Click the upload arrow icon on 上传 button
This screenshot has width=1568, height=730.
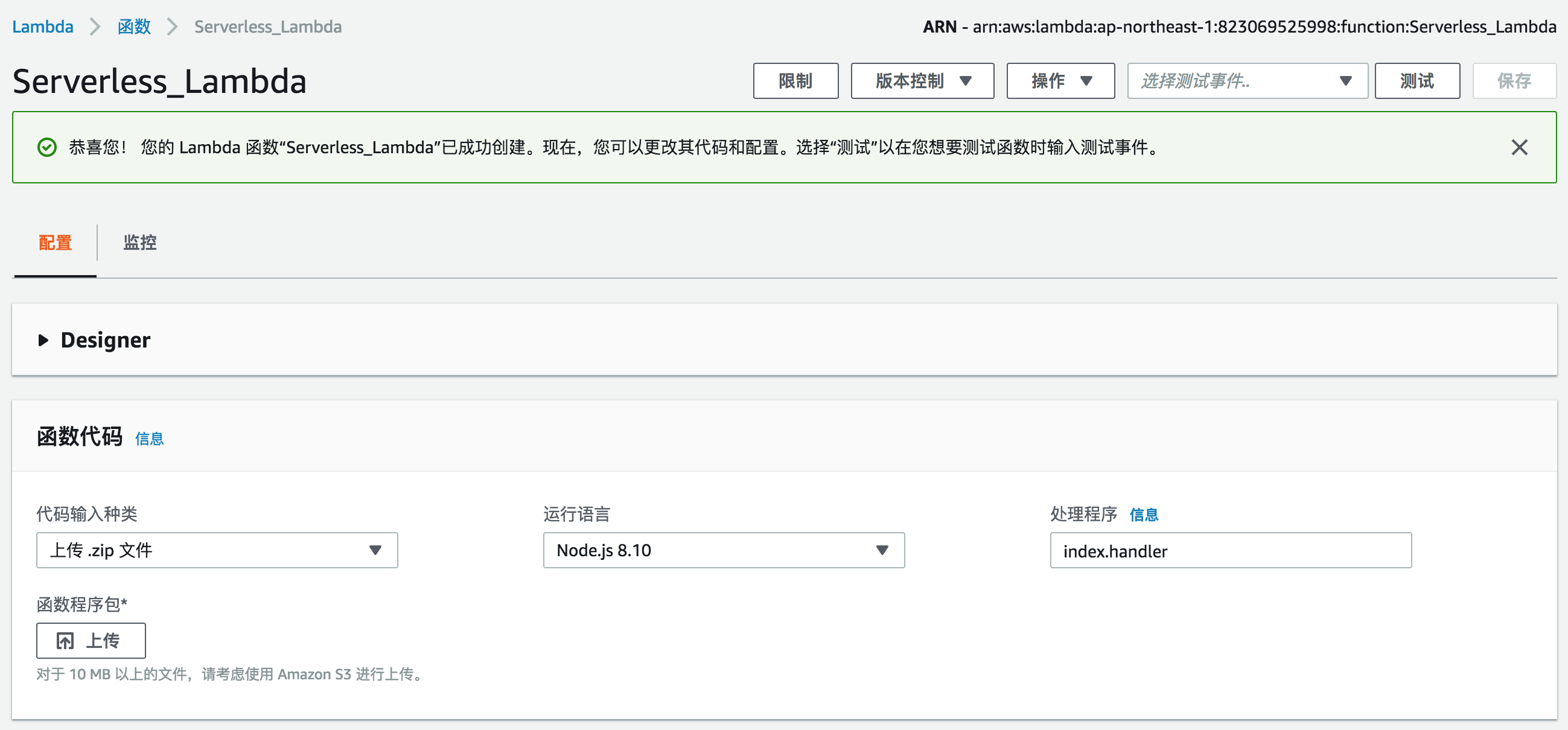(x=65, y=641)
